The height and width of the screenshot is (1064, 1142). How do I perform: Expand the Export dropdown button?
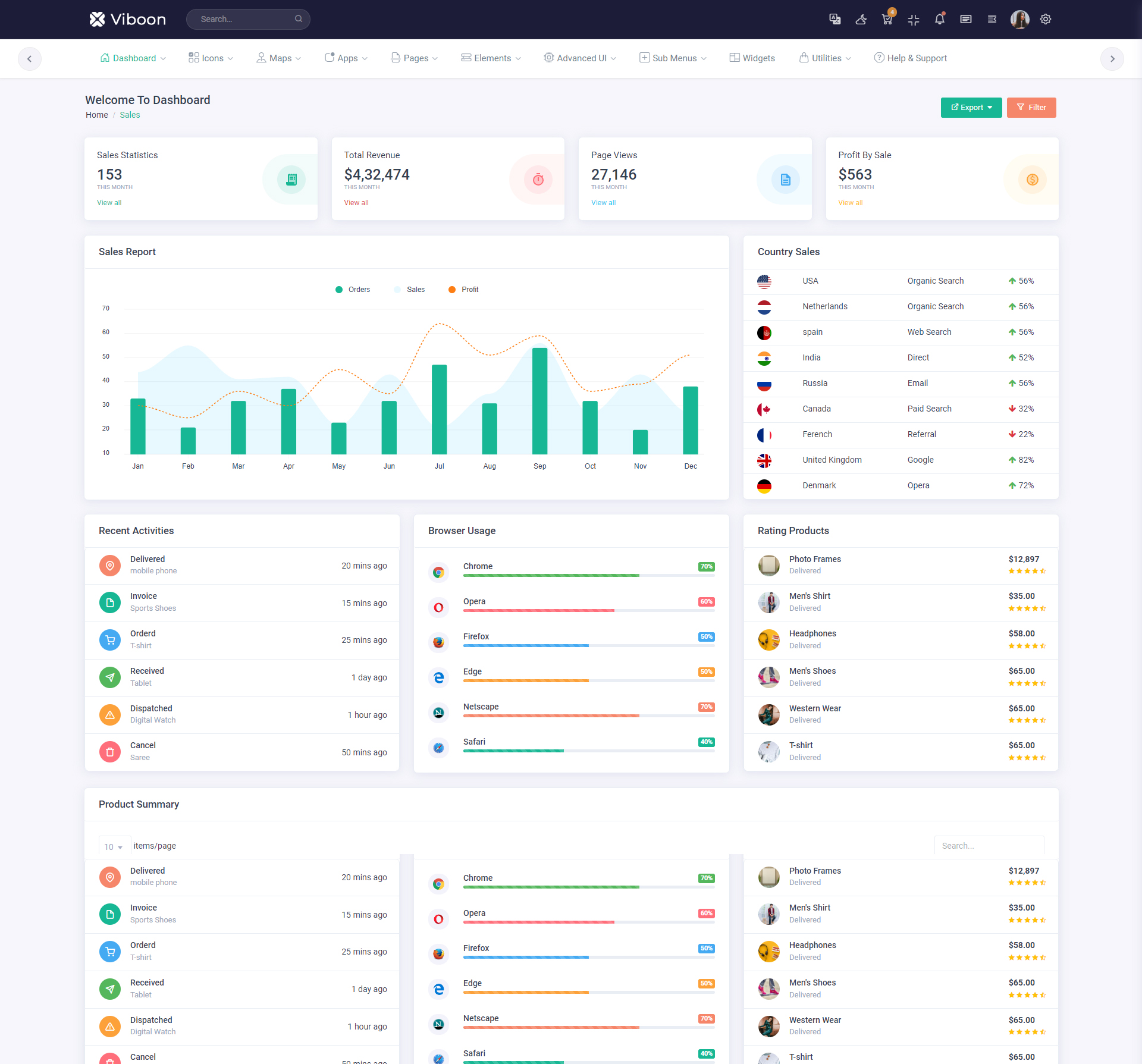tap(971, 108)
